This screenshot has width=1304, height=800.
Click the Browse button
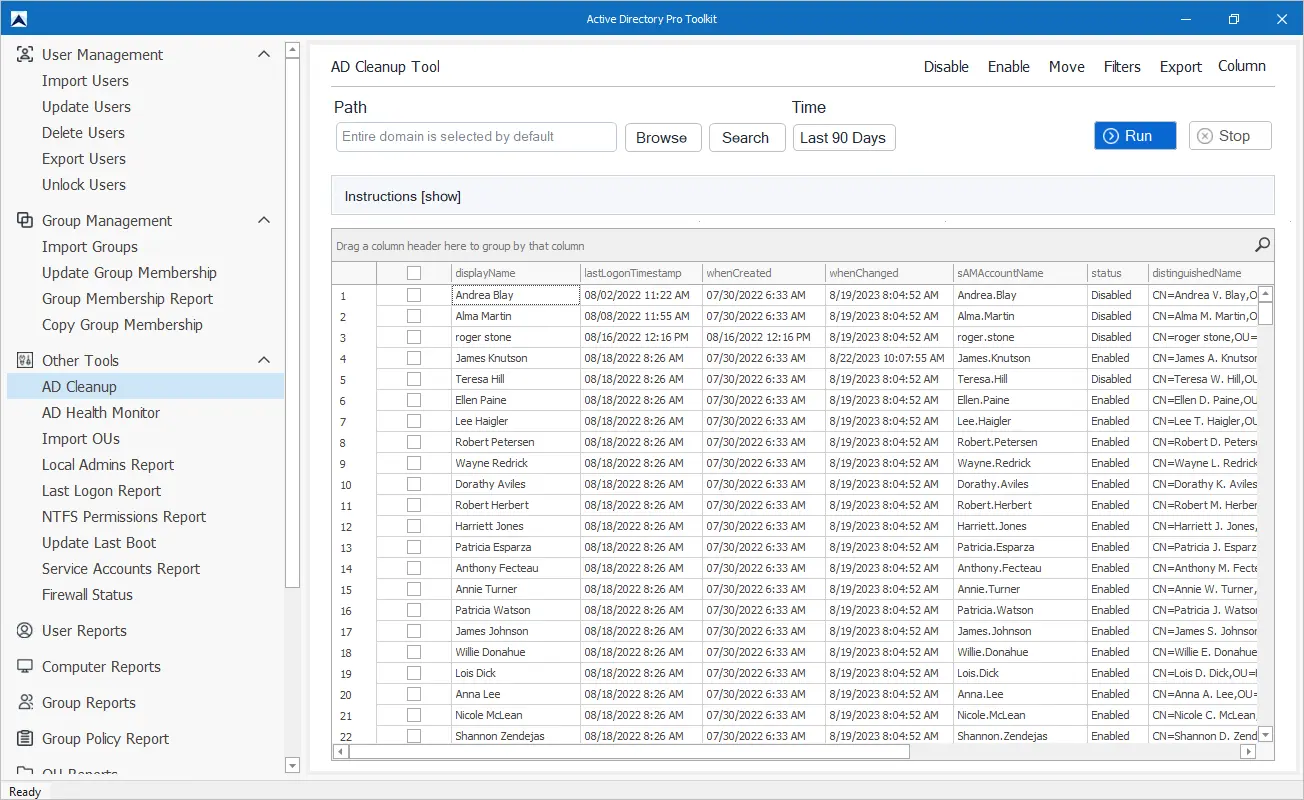(662, 138)
